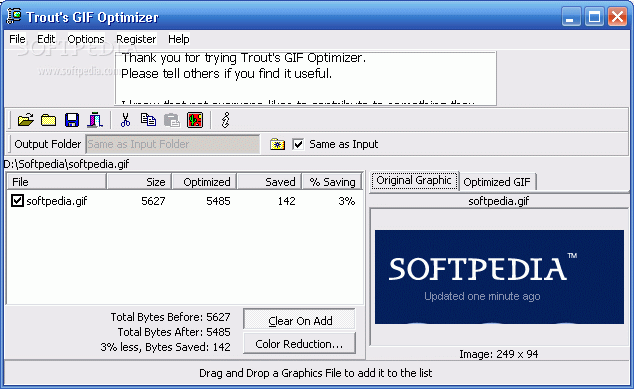This screenshot has width=634, height=389.
Task: Open the Help menu
Action: (x=179, y=39)
